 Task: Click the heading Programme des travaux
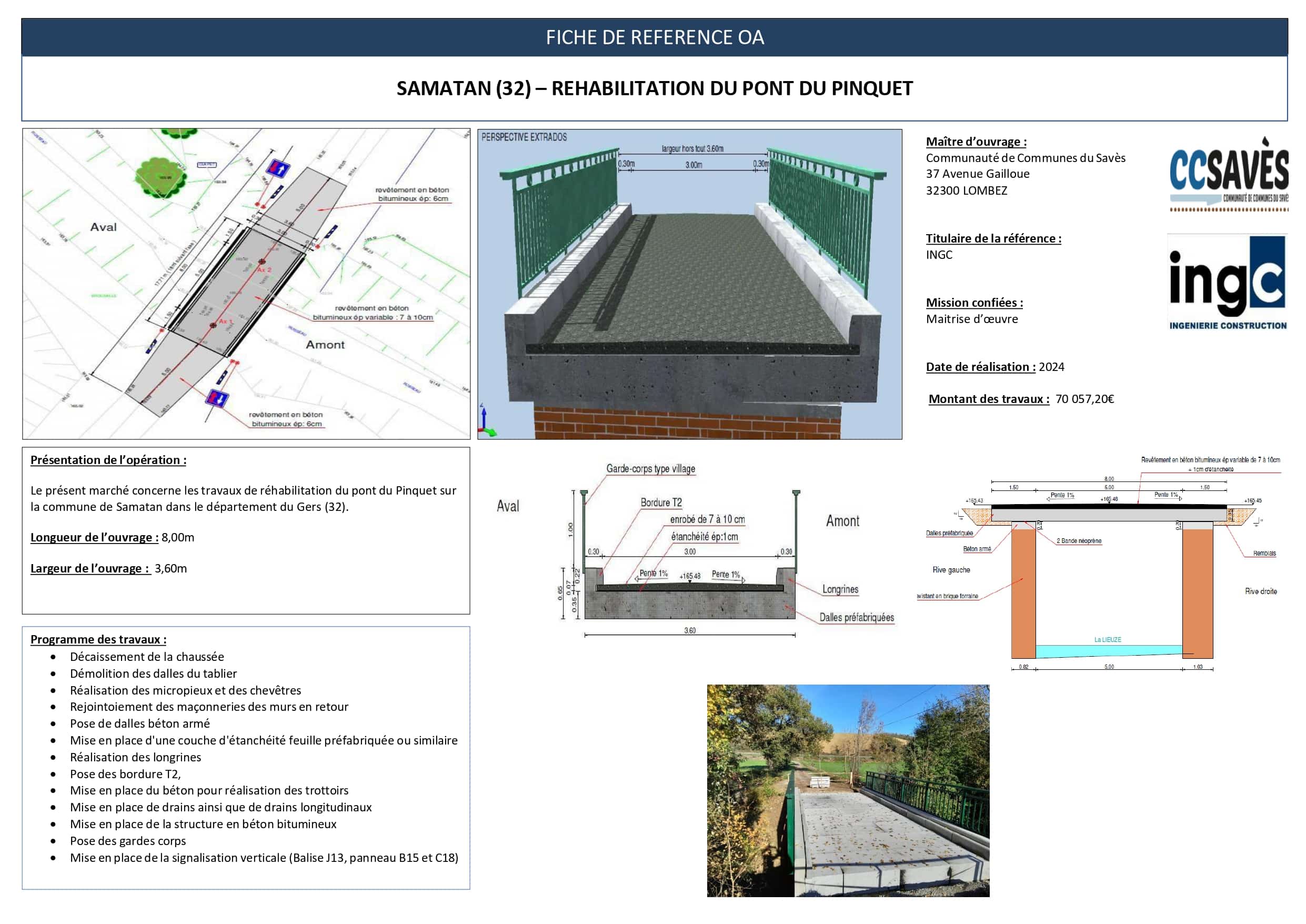[x=98, y=639]
